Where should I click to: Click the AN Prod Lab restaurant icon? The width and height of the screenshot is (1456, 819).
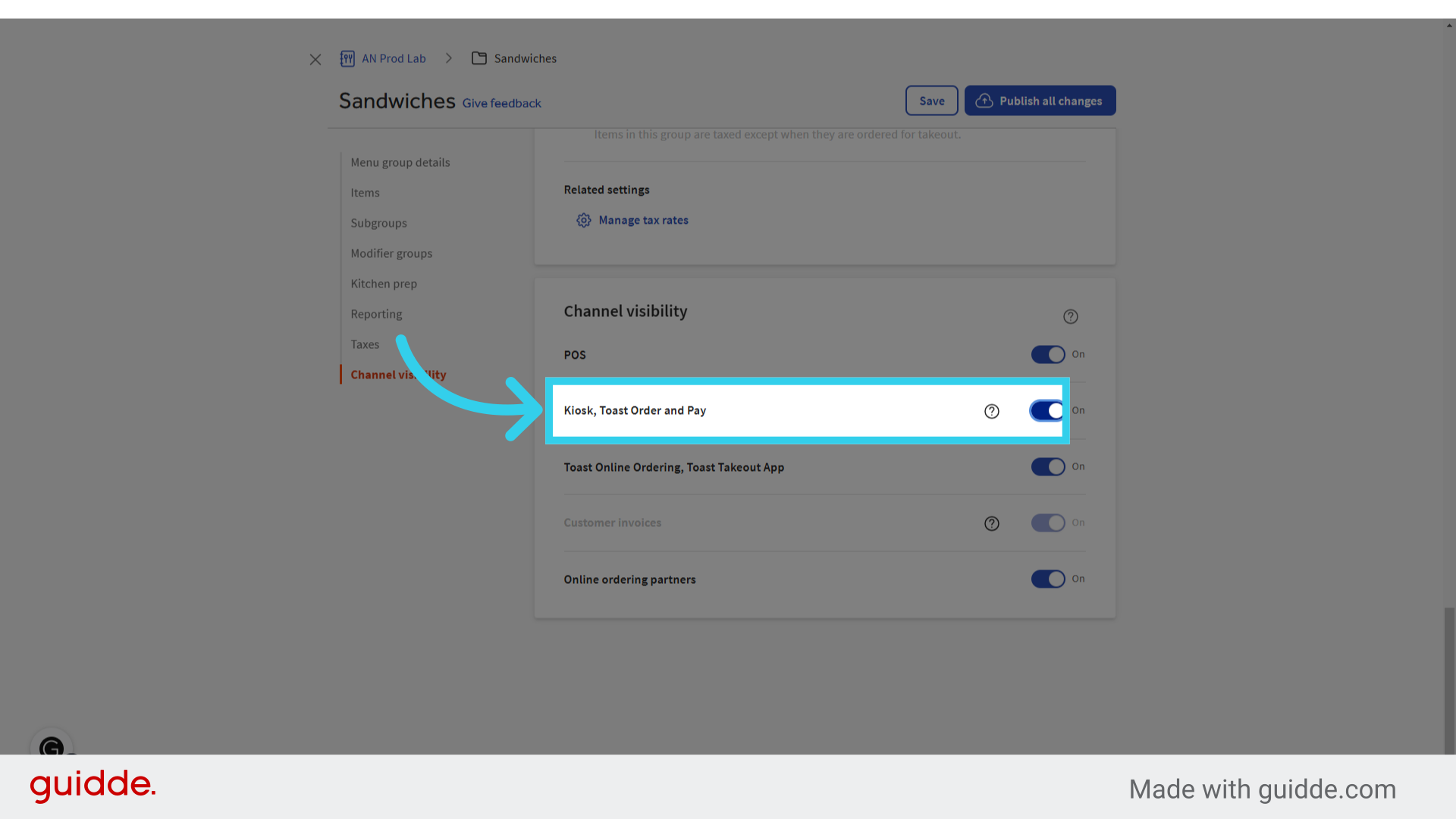point(347,58)
